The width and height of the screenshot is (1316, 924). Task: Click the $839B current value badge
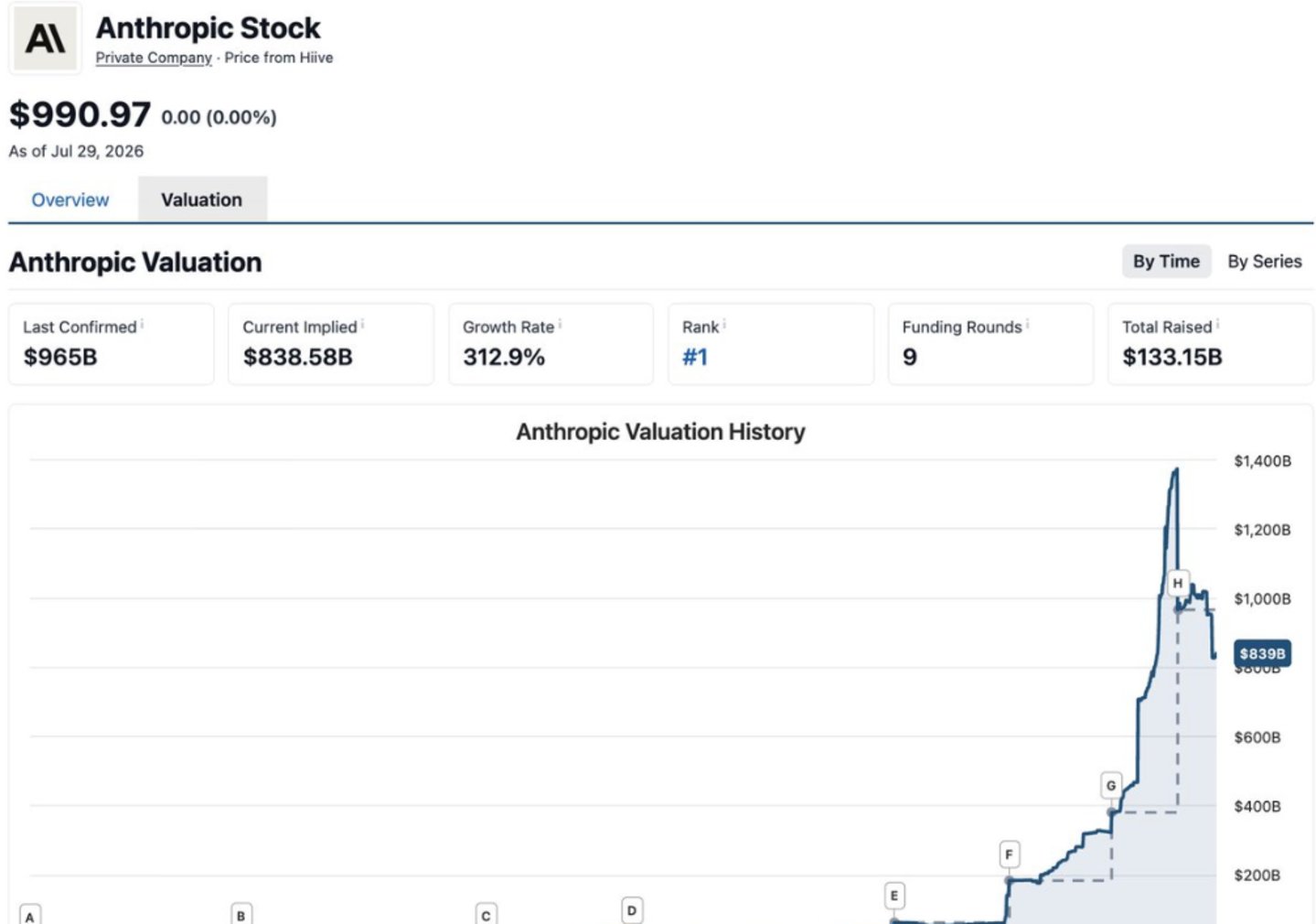[x=1262, y=653]
